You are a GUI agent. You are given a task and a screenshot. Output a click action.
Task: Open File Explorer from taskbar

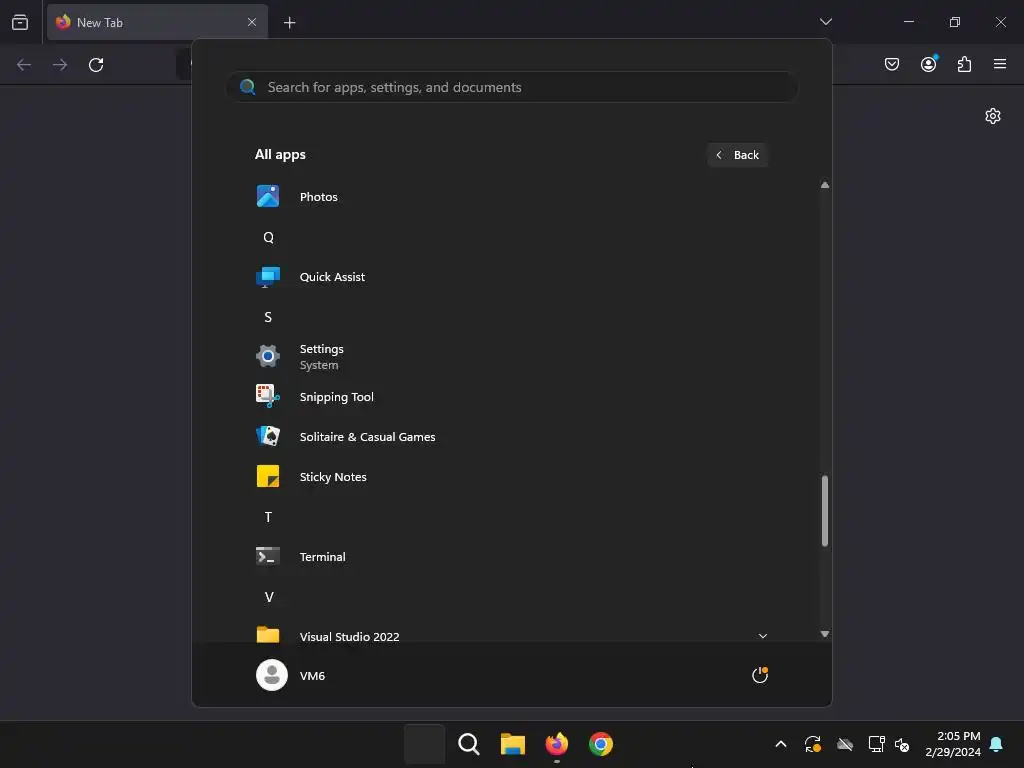click(x=513, y=744)
